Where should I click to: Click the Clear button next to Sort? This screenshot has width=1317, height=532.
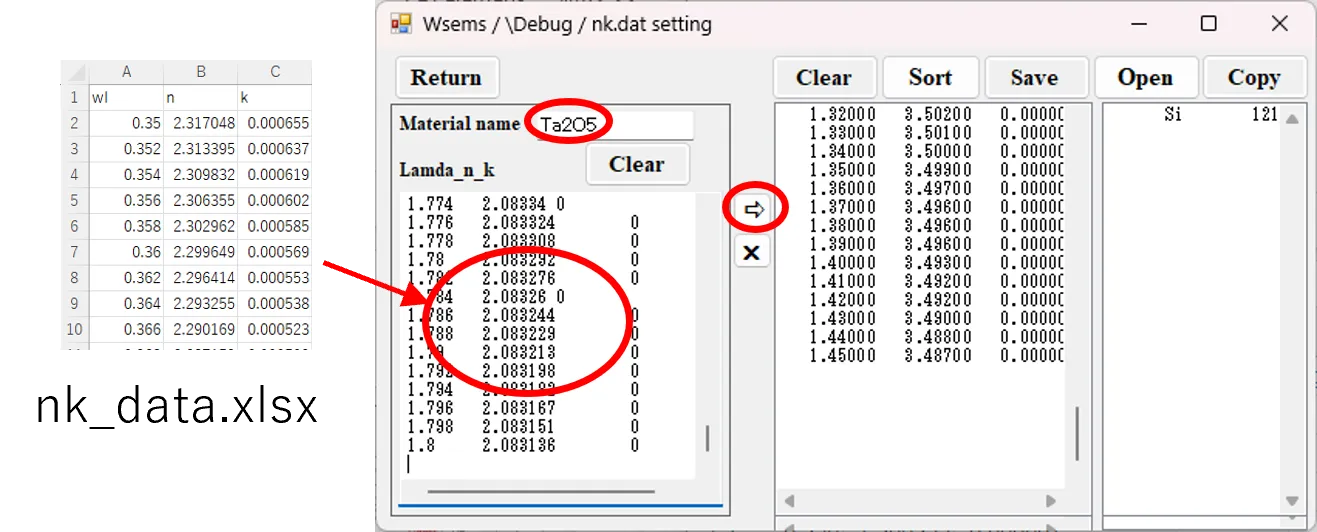point(824,78)
